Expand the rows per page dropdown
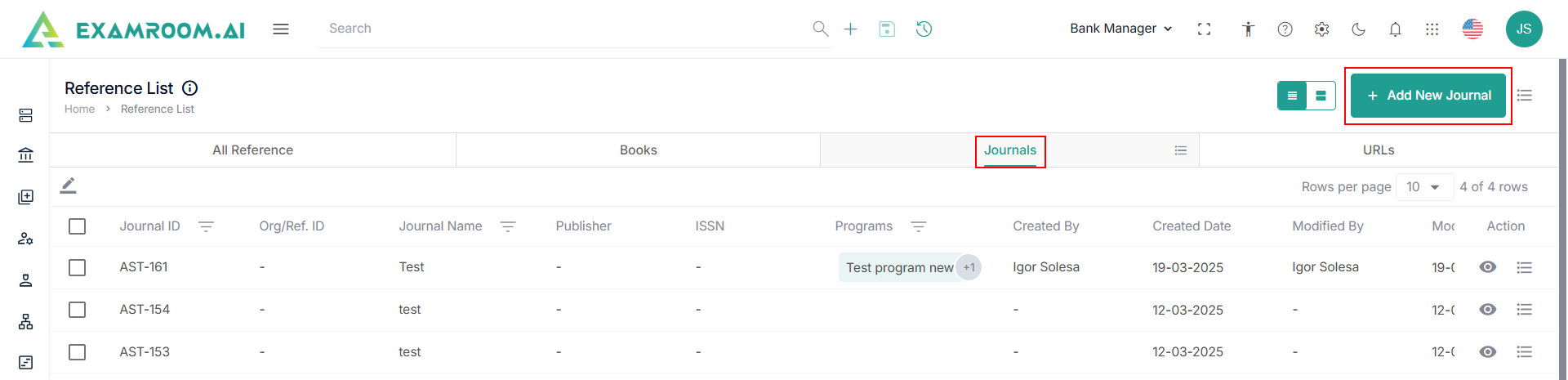 click(1424, 187)
